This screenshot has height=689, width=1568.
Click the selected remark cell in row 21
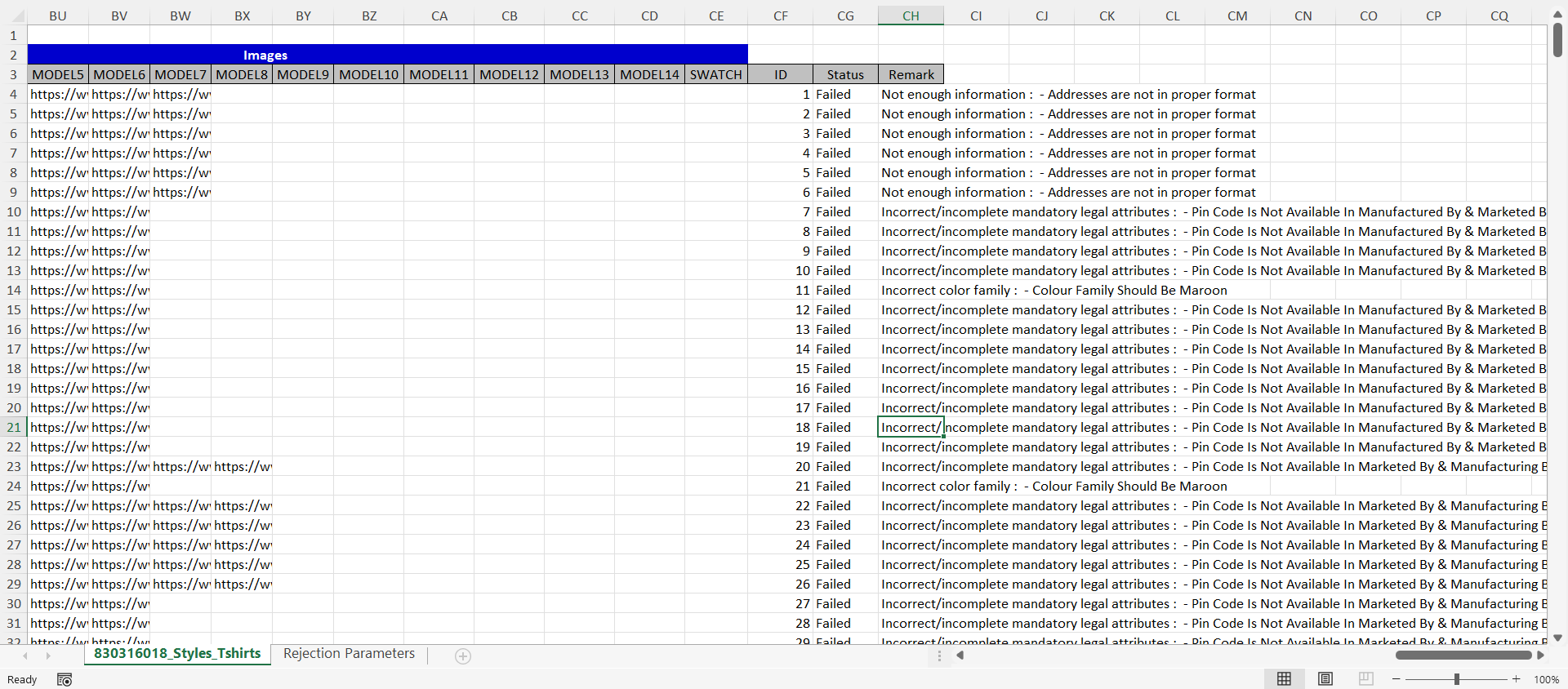911,427
